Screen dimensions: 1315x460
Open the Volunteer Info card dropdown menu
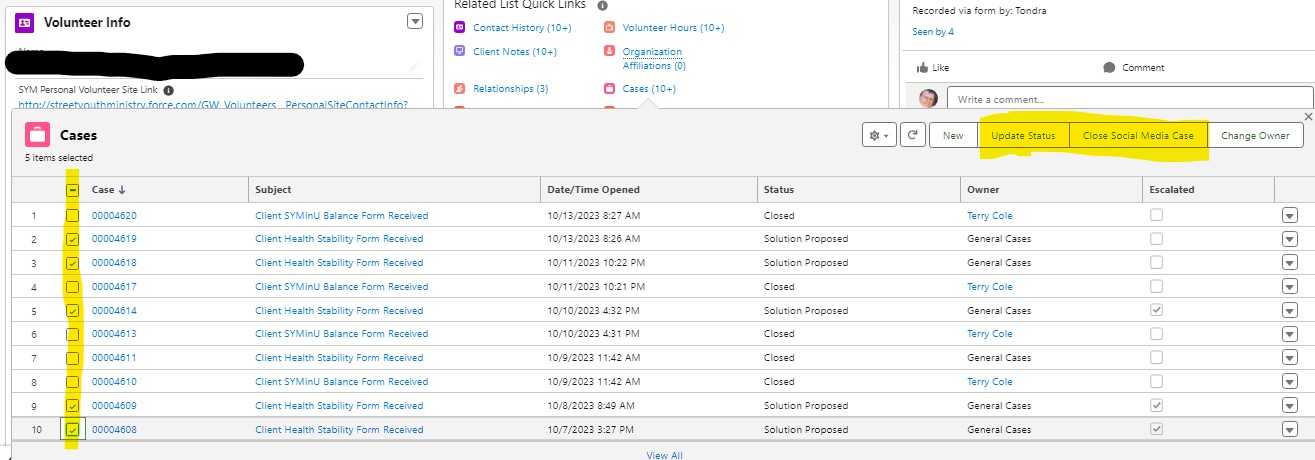coord(415,22)
